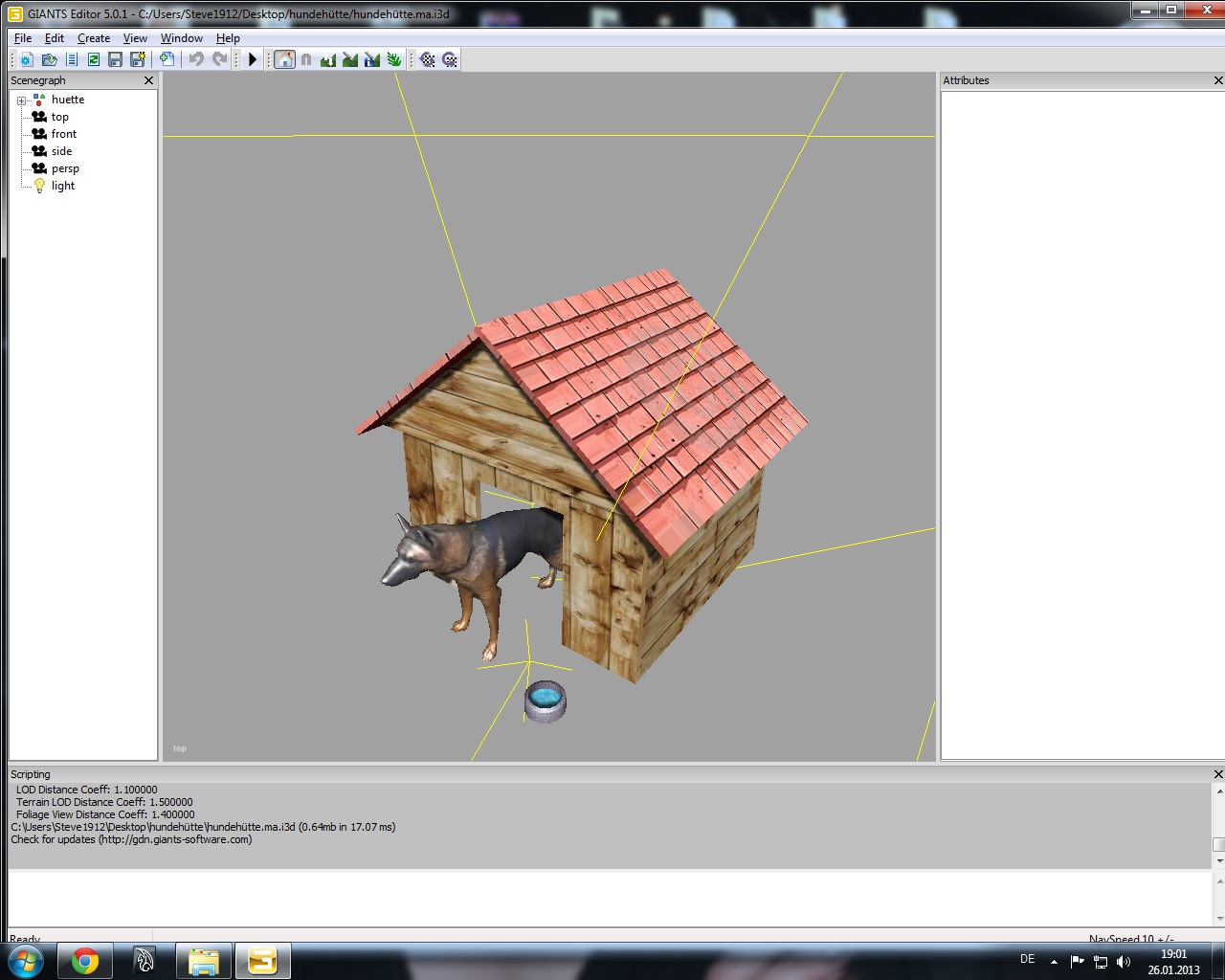The width and height of the screenshot is (1225, 980).
Task: Close the Scripting panel
Action: (1218, 774)
